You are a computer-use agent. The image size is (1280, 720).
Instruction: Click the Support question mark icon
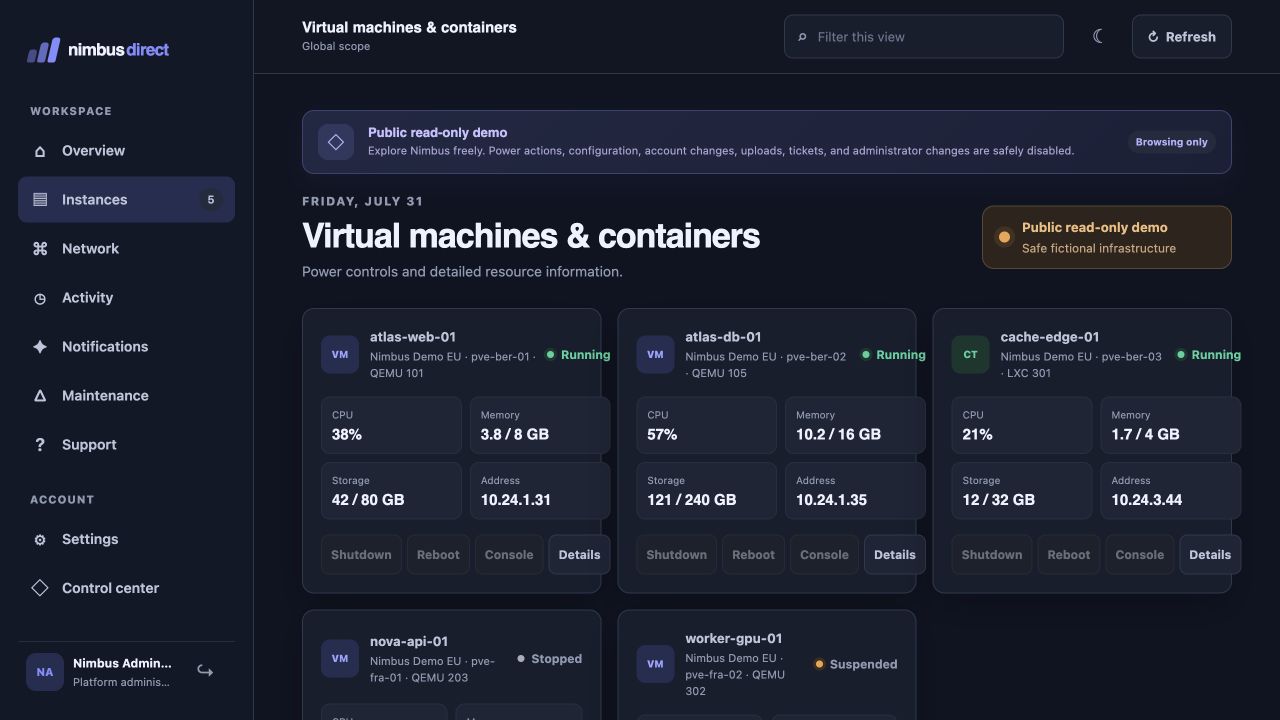pos(40,445)
